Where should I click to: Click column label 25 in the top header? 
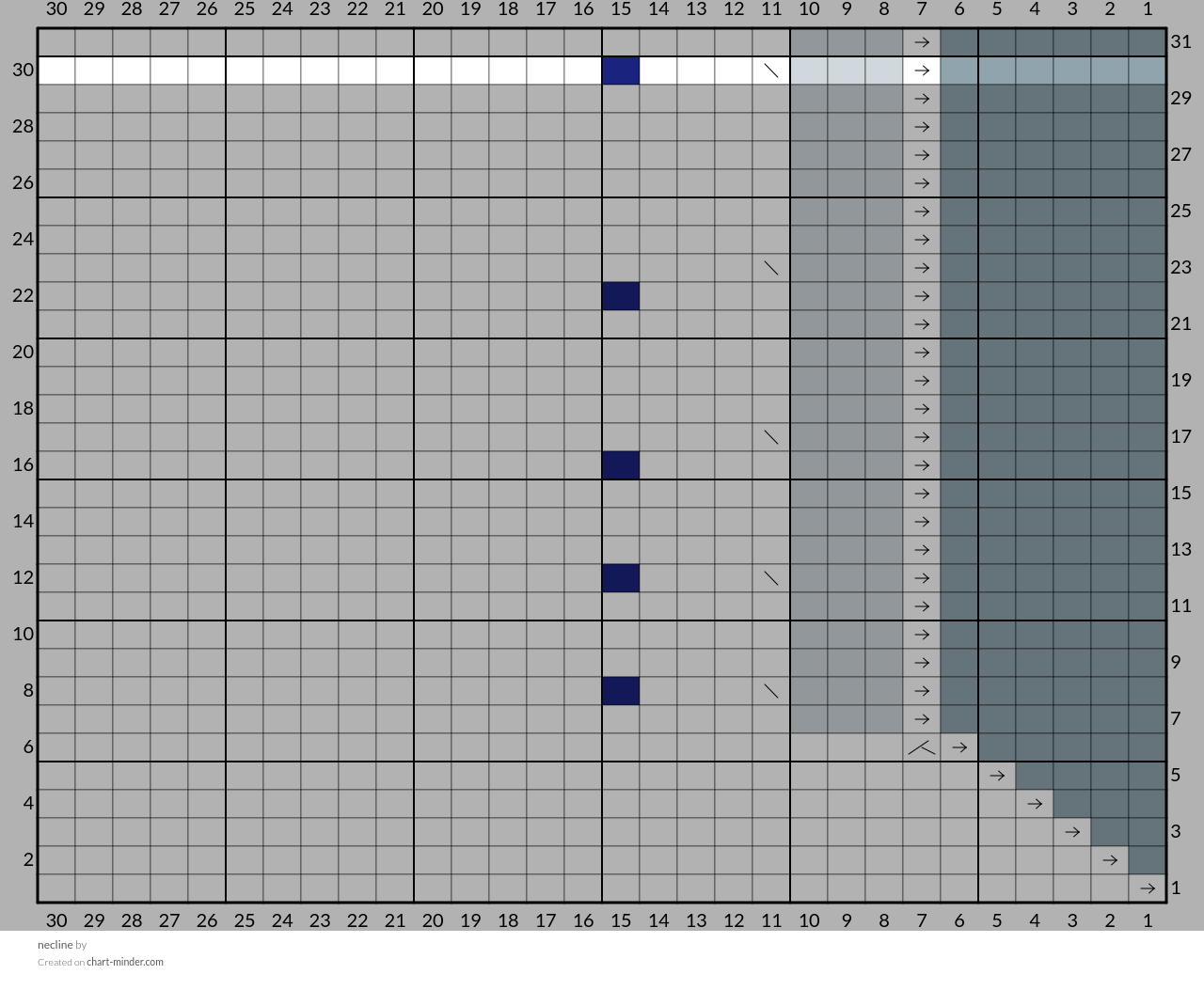click(245, 9)
